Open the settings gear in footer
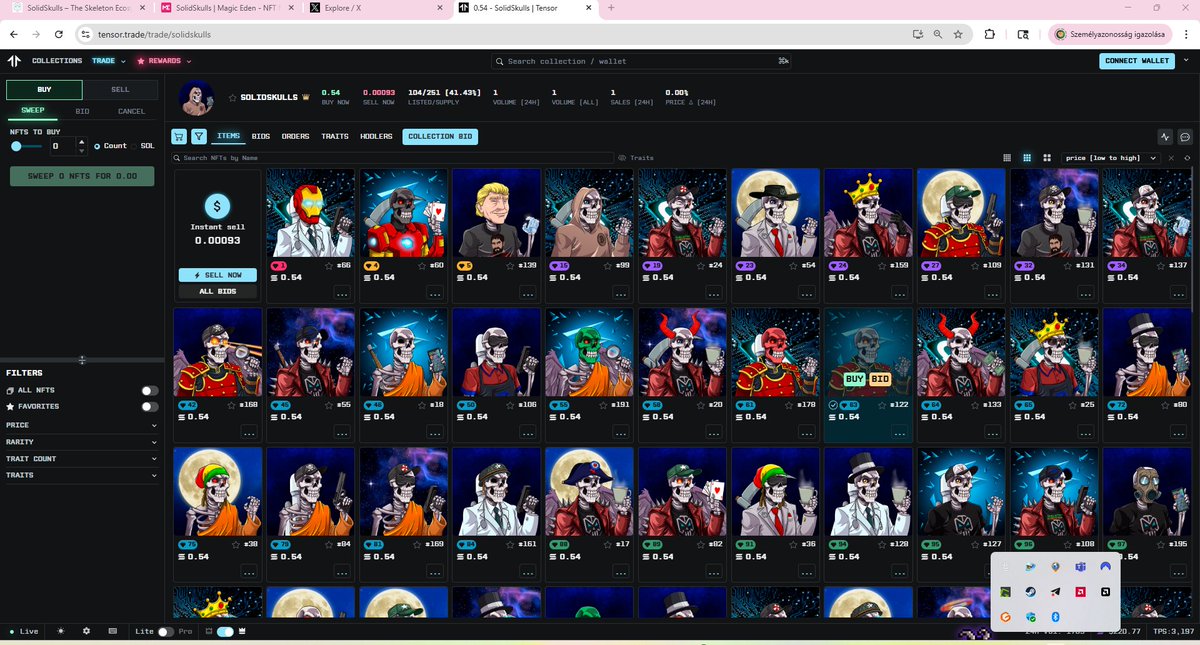Screen dimensions: 1200x645 [87, 631]
